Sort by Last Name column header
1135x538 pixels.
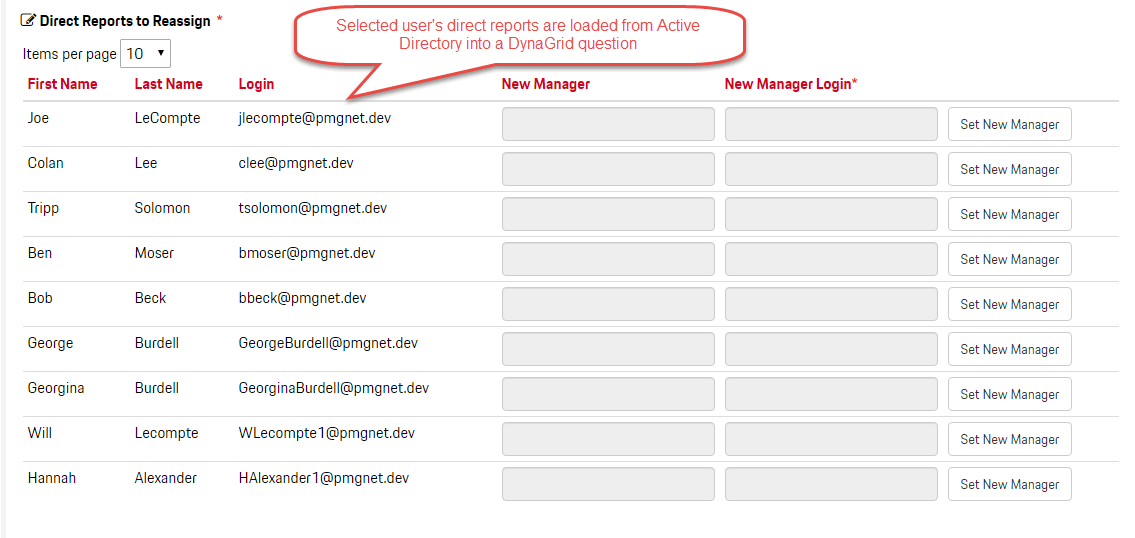click(x=169, y=84)
